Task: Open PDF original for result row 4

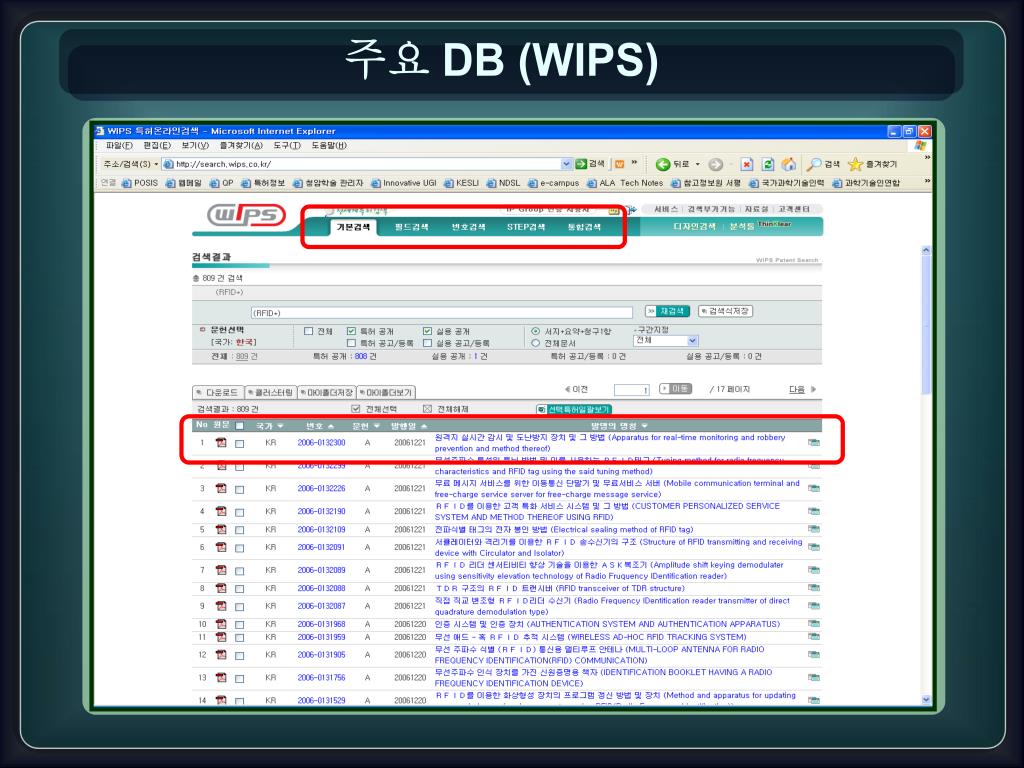Action: click(221, 511)
